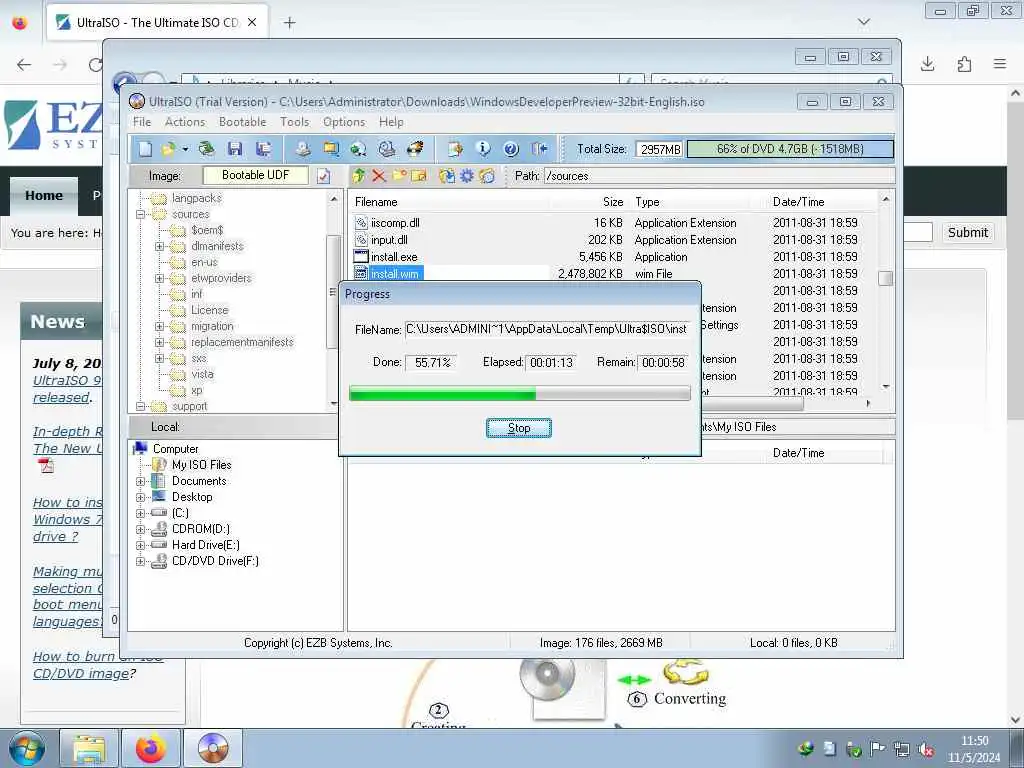The image size is (1024, 768).
Task: Expand the CDROM(D:) drive node
Action: pos(140,529)
